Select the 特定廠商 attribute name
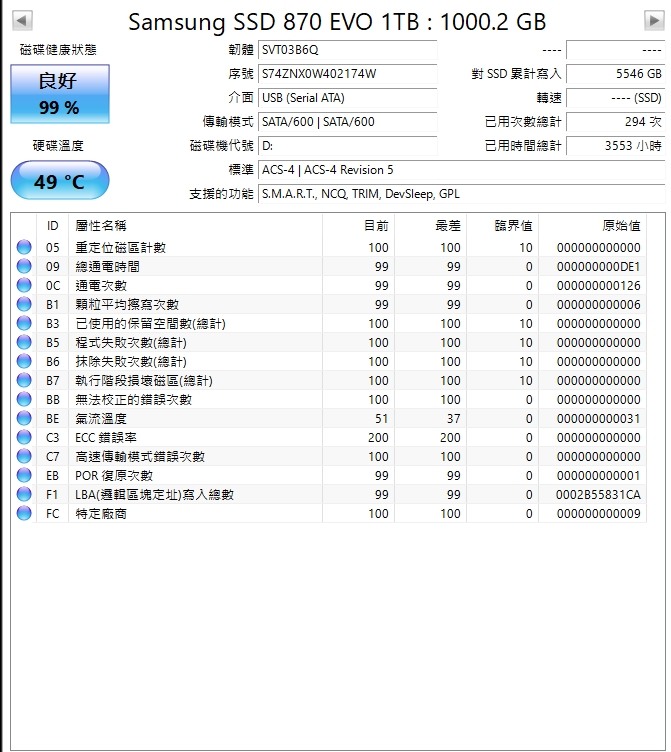Viewport: 671px width, 752px height. click(x=101, y=514)
